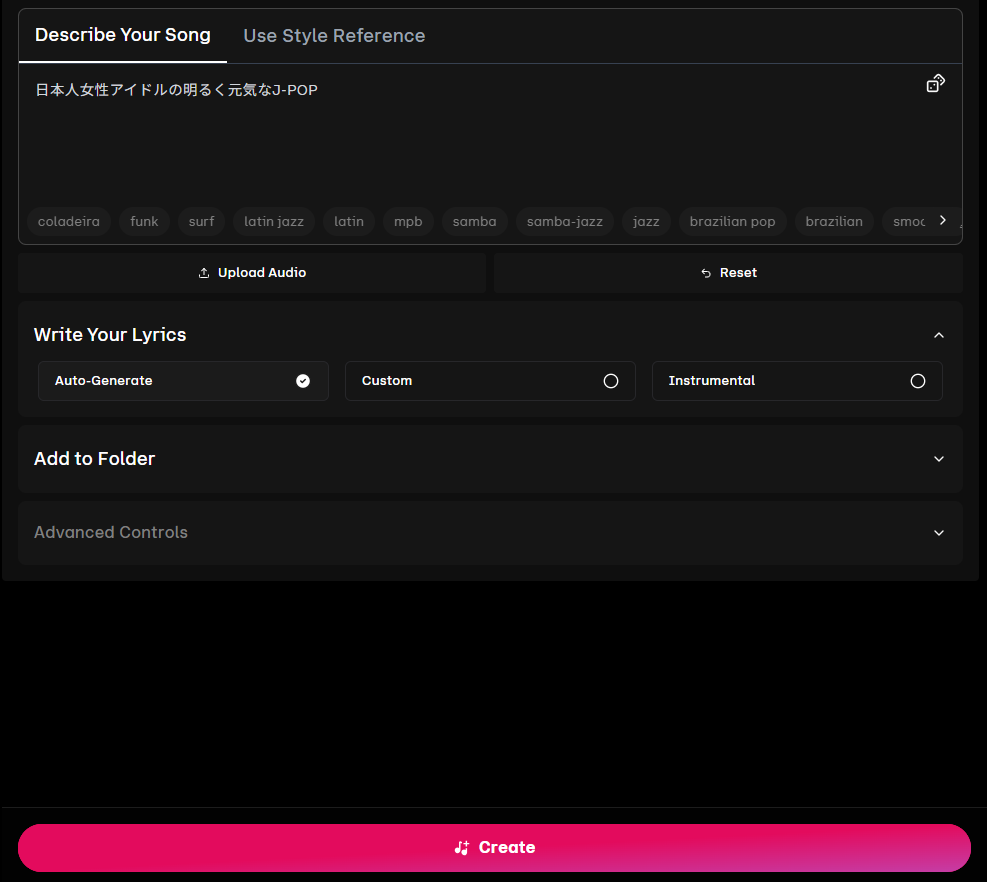Screen dimensions: 987x882
Task: Add the samba style tag
Action: (x=475, y=222)
